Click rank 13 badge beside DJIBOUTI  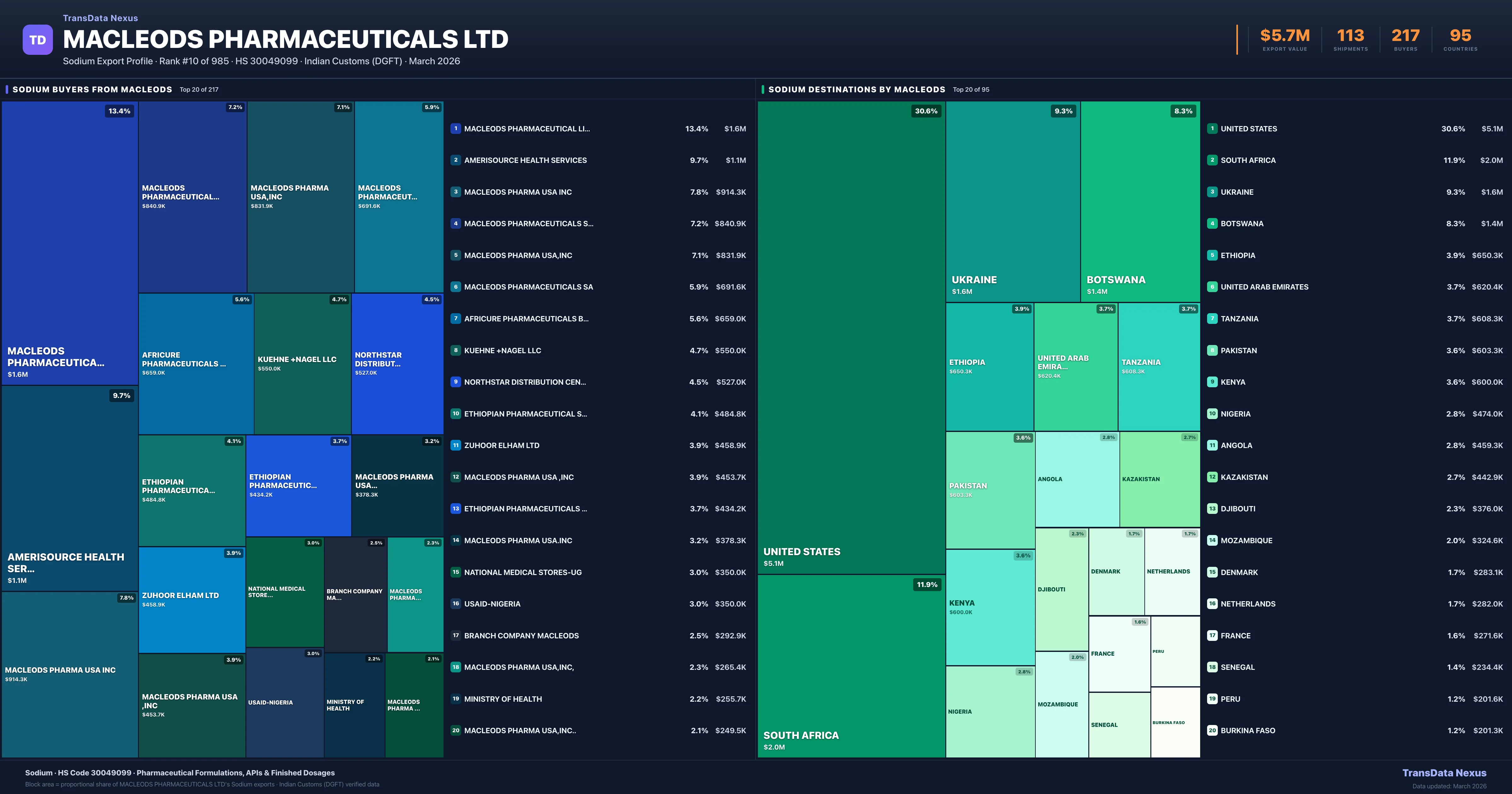point(1212,509)
